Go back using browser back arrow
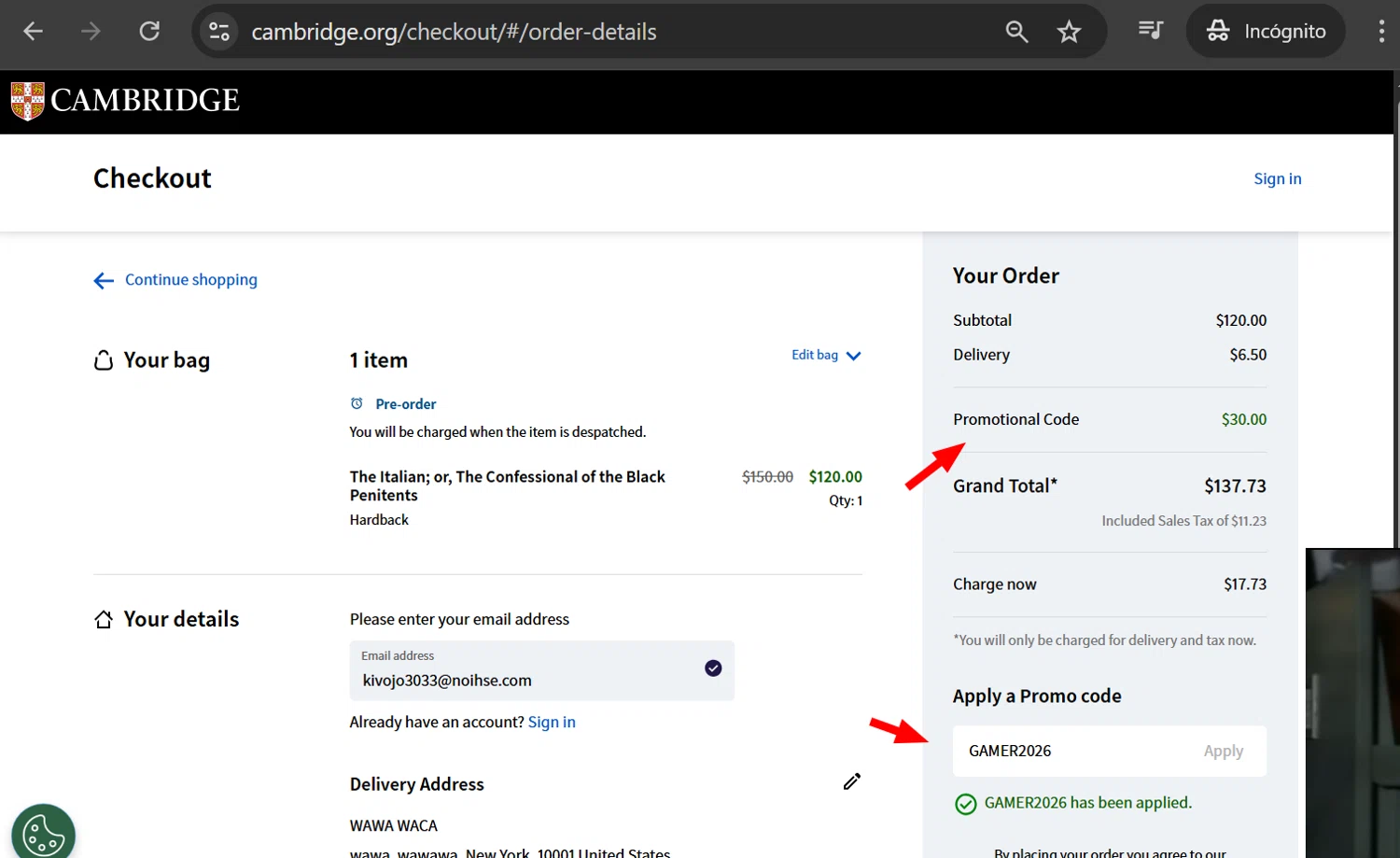This screenshot has height=858, width=1400. (33, 32)
